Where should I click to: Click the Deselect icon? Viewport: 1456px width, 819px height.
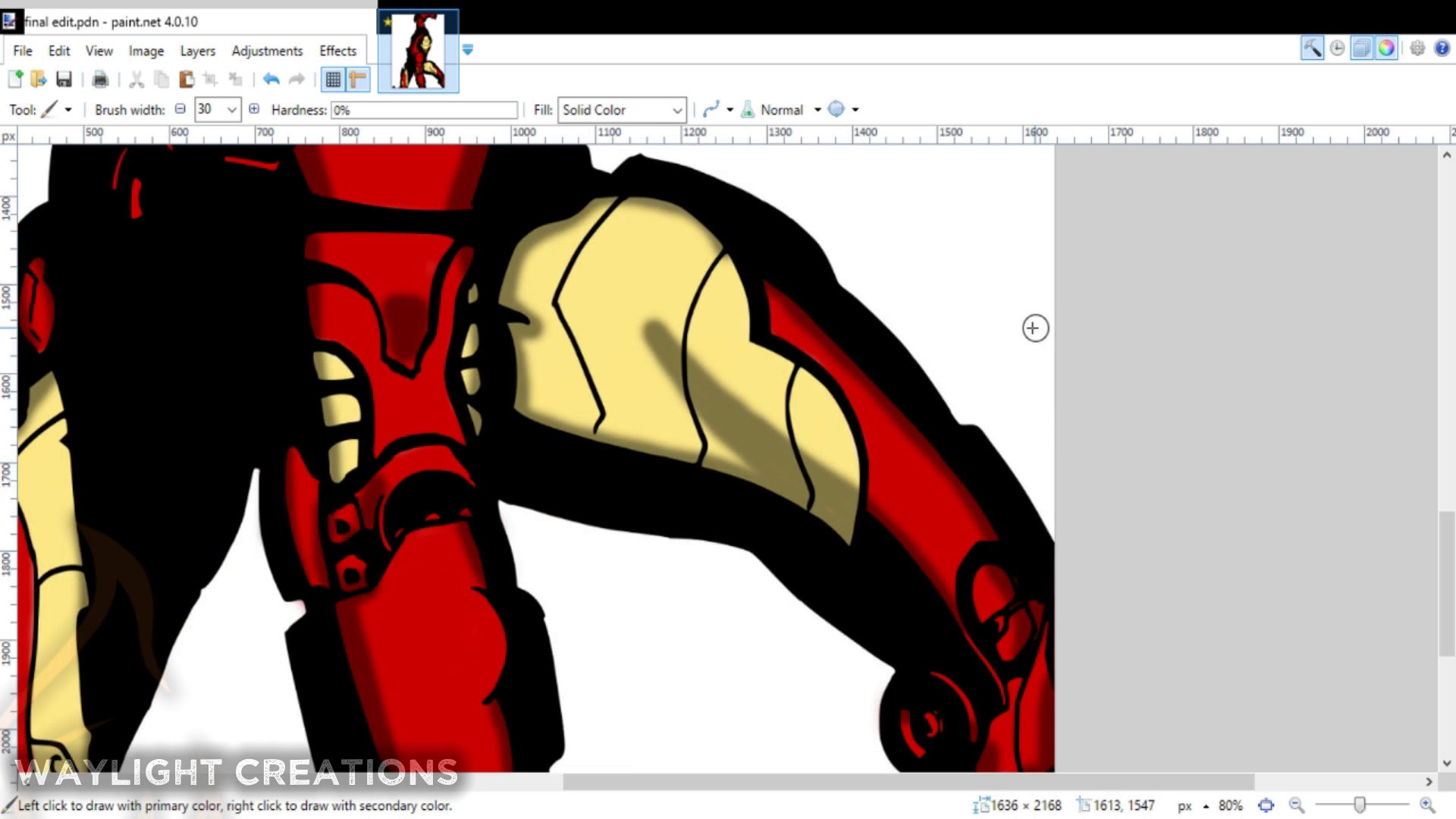(236, 79)
